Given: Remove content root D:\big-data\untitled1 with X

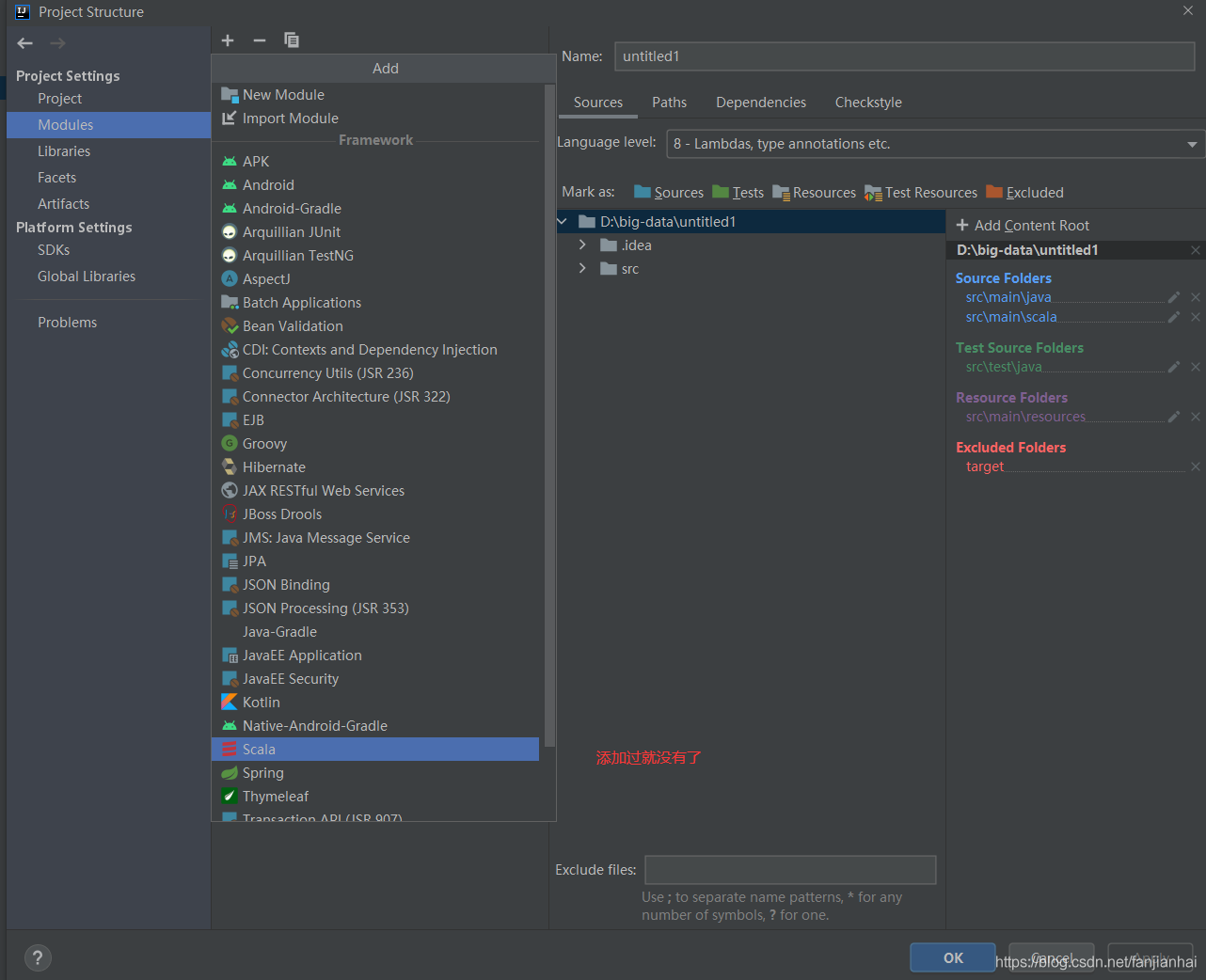Looking at the screenshot, I should (x=1196, y=250).
